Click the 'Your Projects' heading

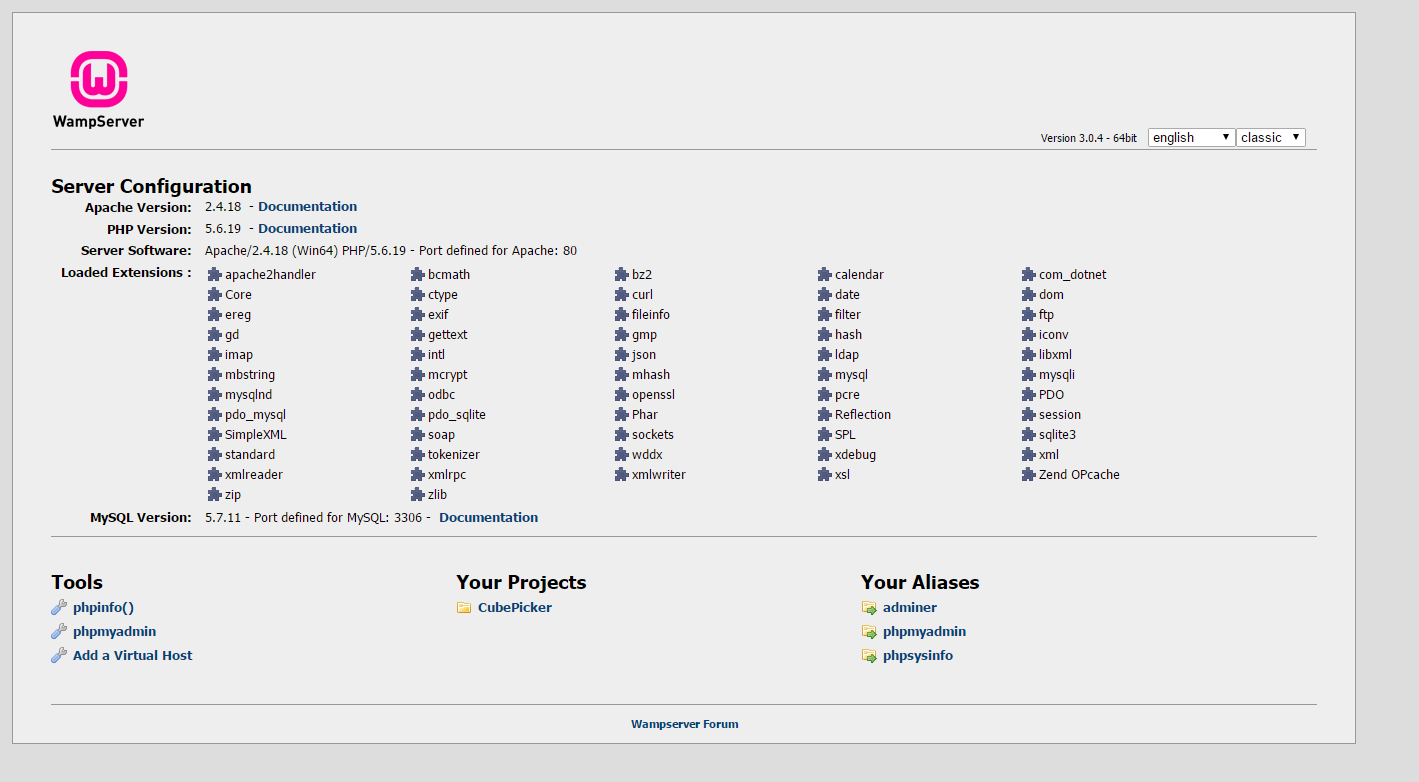(x=521, y=582)
